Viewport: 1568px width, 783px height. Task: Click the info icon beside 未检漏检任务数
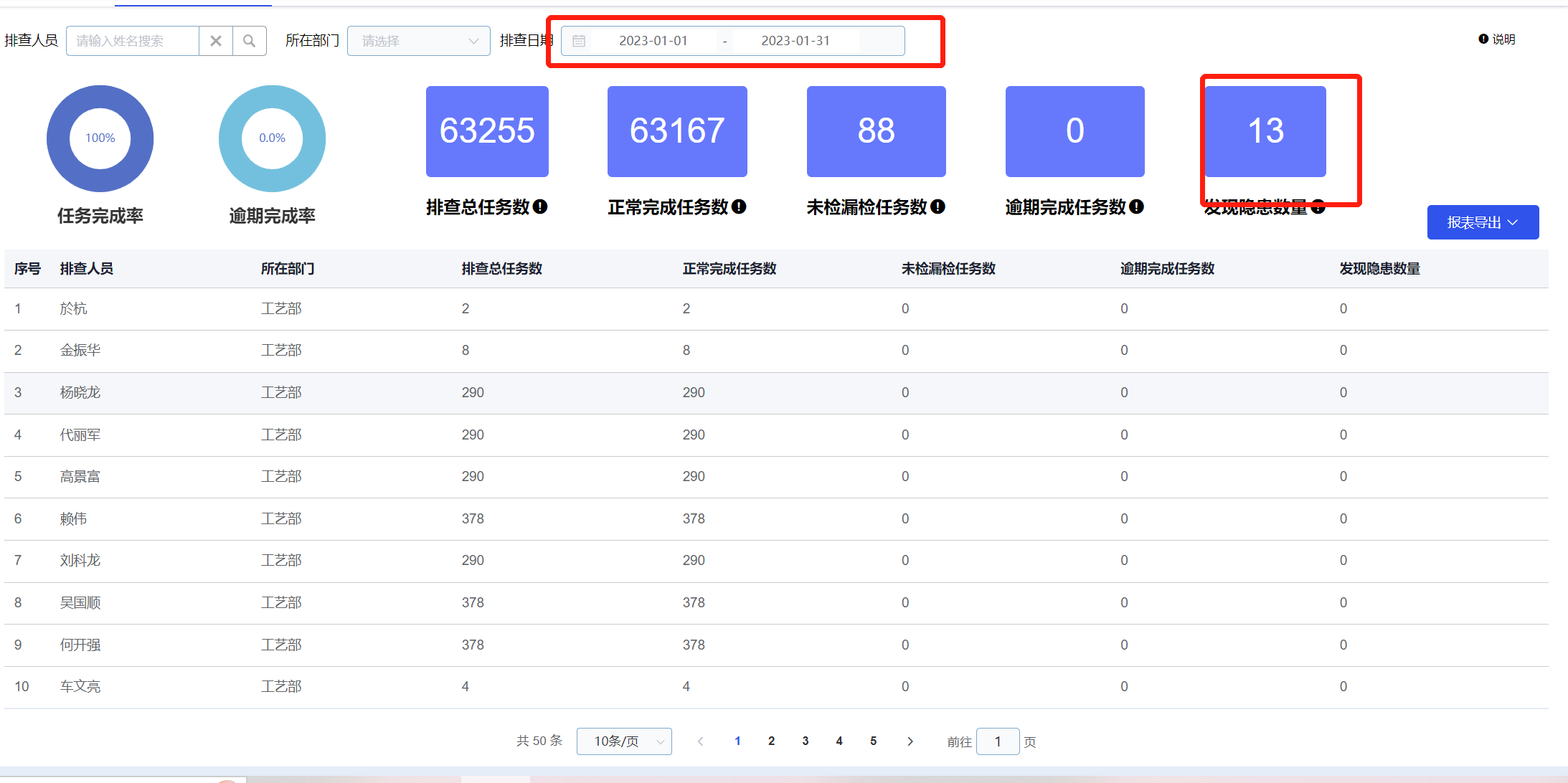tap(938, 207)
